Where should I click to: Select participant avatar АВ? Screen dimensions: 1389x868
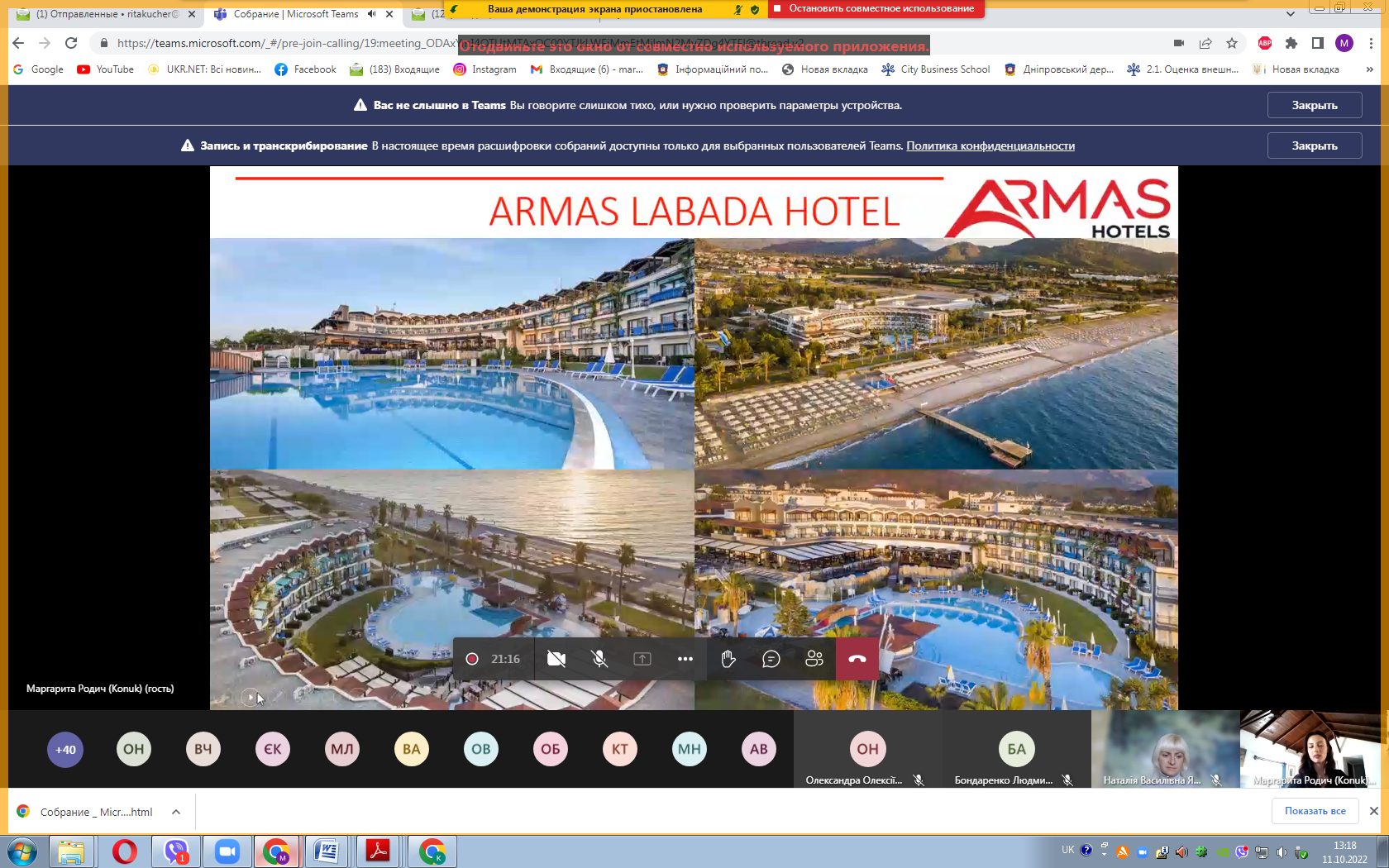point(759,750)
